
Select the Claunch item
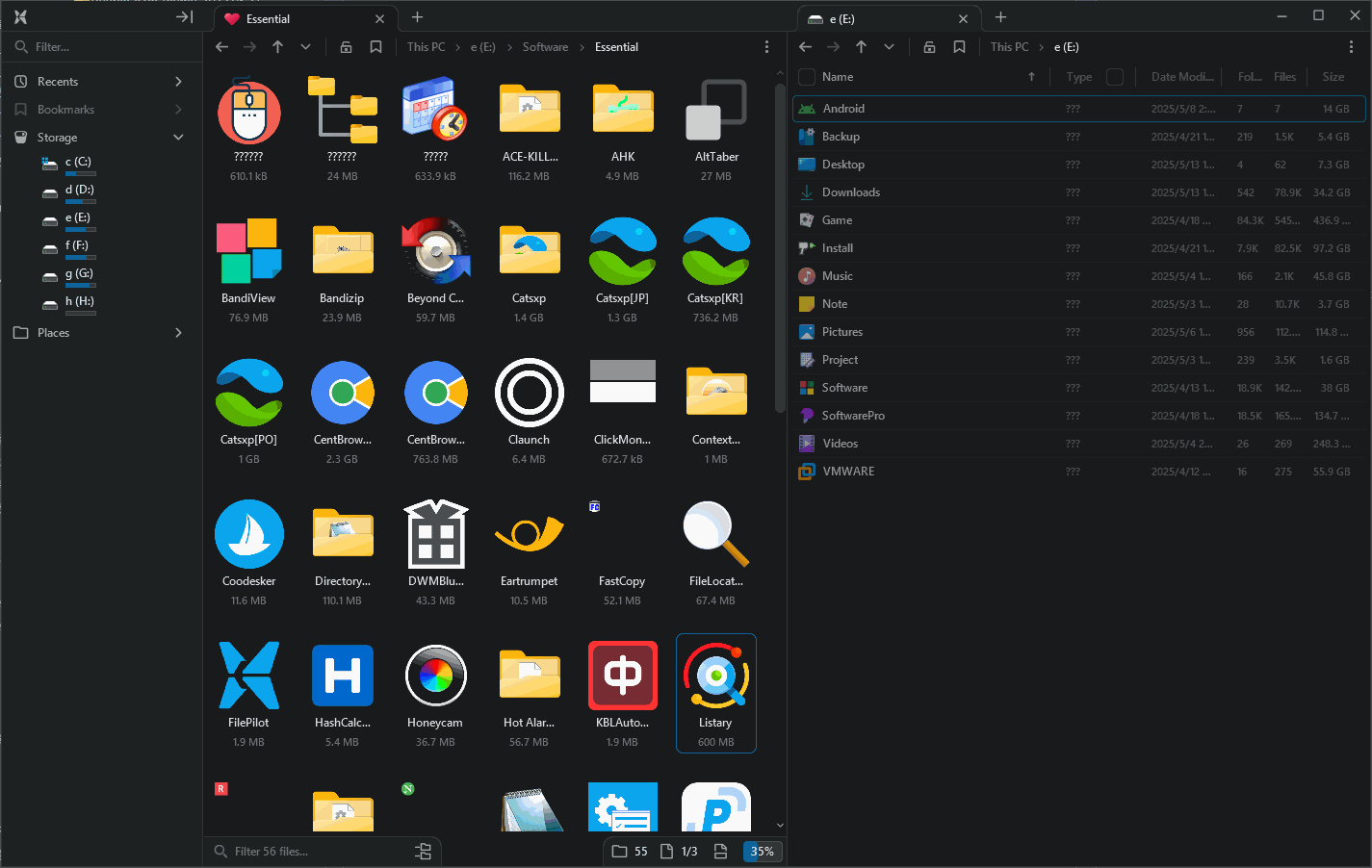529,411
